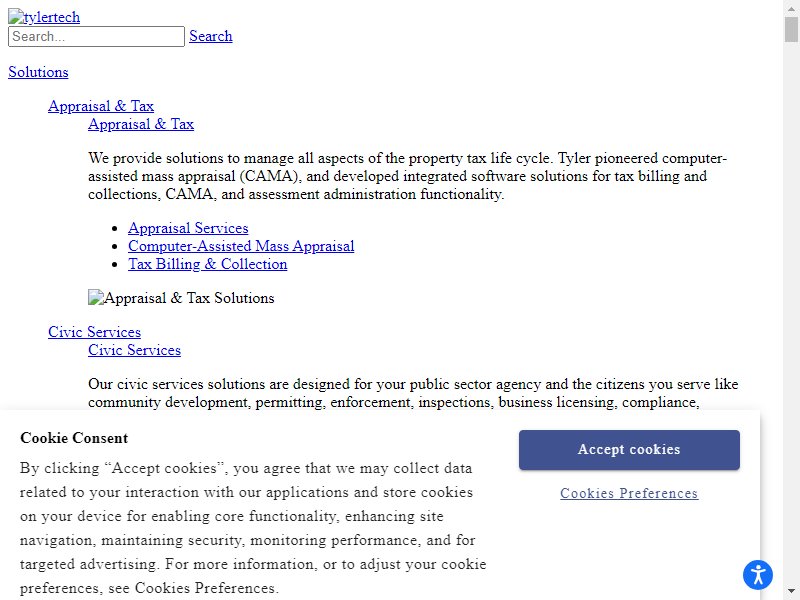Open Computer-Assisted Mass Appraisal link
The image size is (800, 600).
(241, 246)
